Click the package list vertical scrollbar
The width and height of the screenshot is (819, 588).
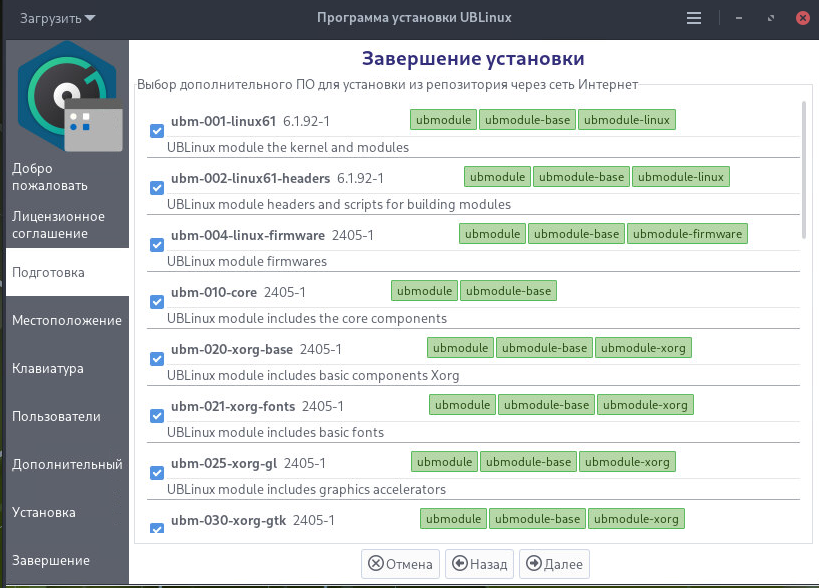tap(804, 170)
